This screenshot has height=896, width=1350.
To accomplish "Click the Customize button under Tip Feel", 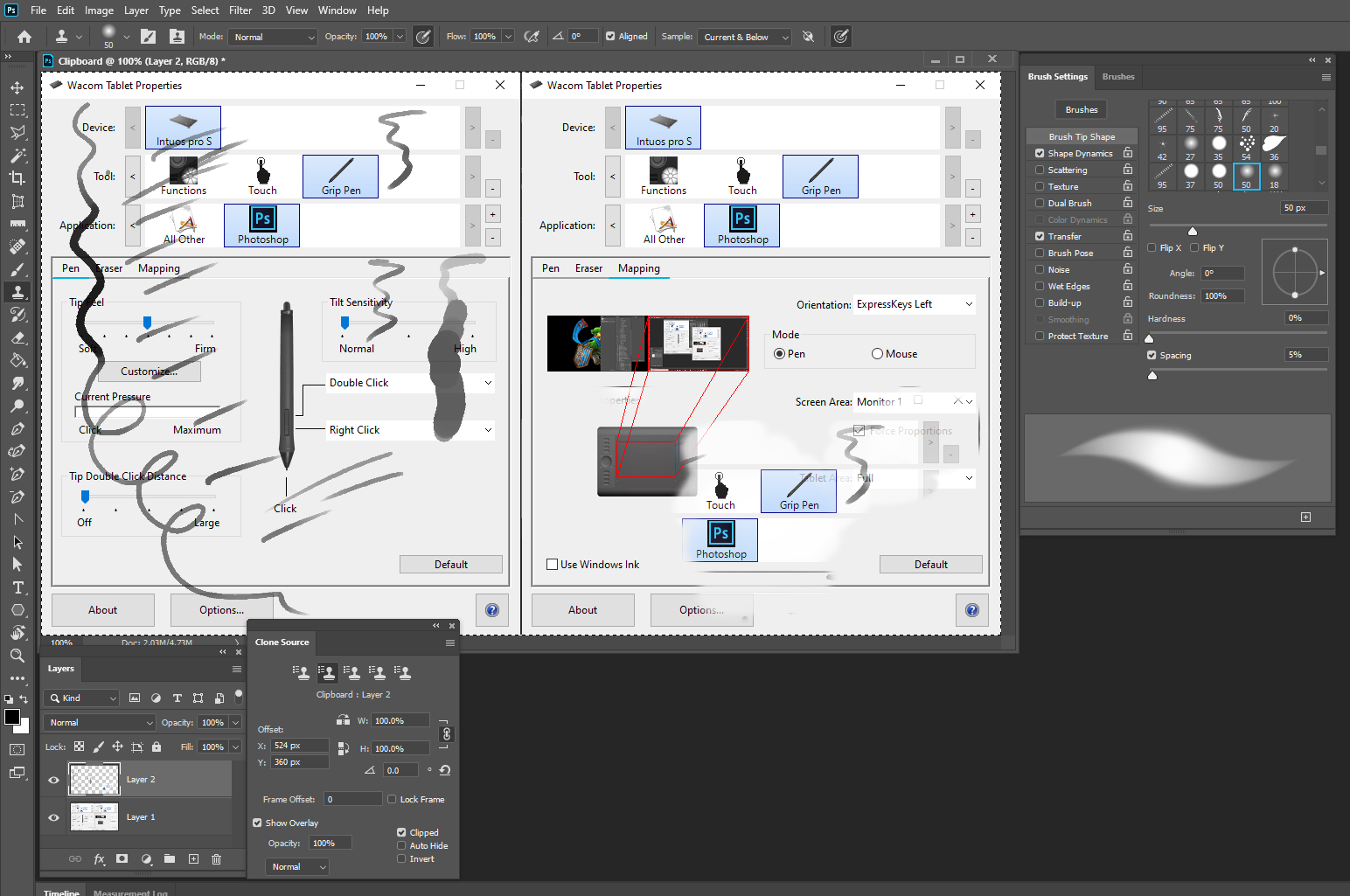I will coord(149,371).
